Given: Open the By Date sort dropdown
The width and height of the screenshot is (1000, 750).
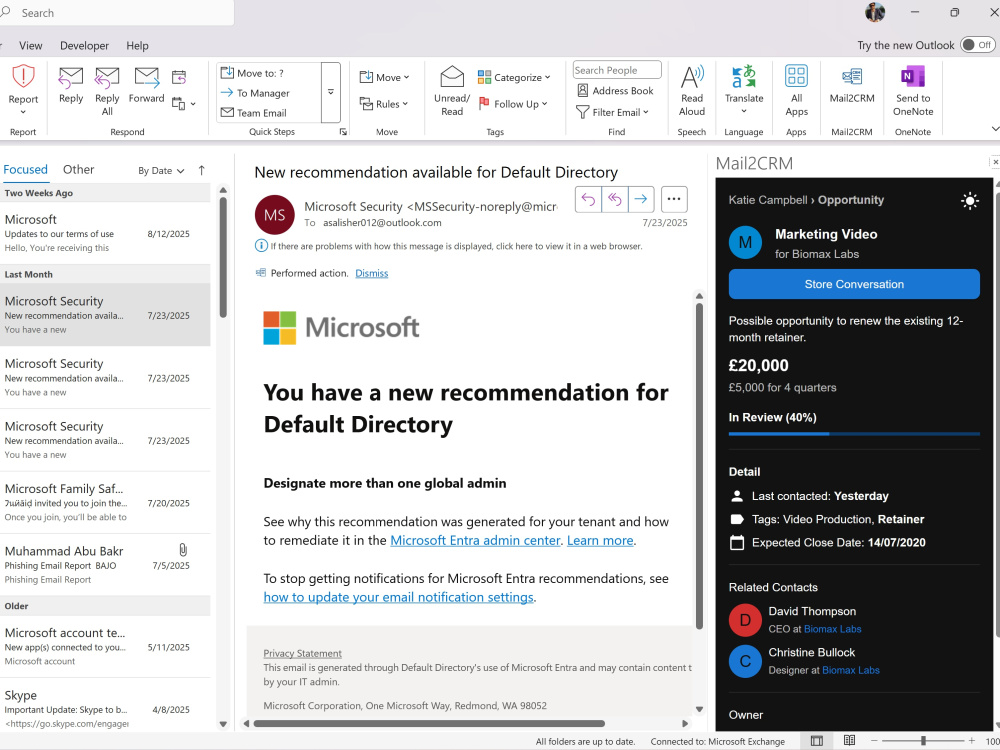Looking at the screenshot, I should [161, 171].
